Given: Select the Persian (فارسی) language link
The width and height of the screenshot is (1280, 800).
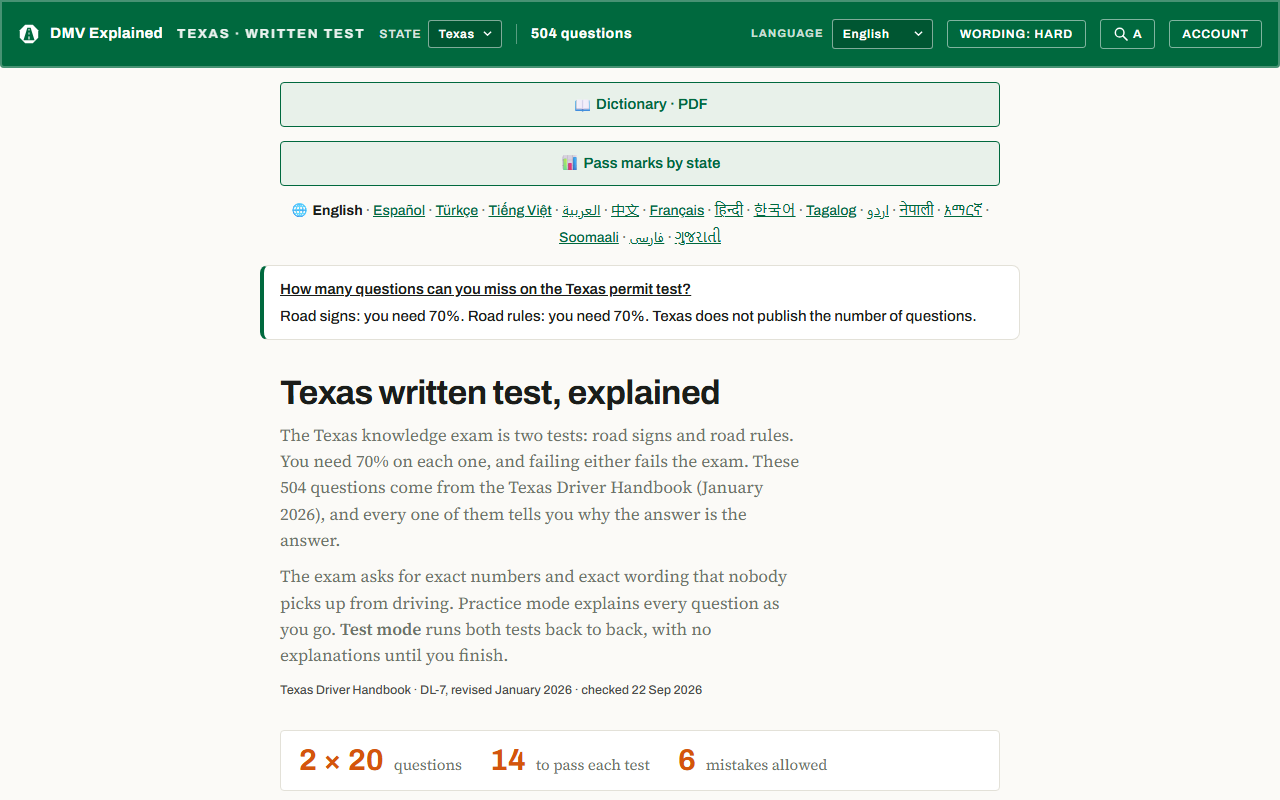Looking at the screenshot, I should 647,237.
